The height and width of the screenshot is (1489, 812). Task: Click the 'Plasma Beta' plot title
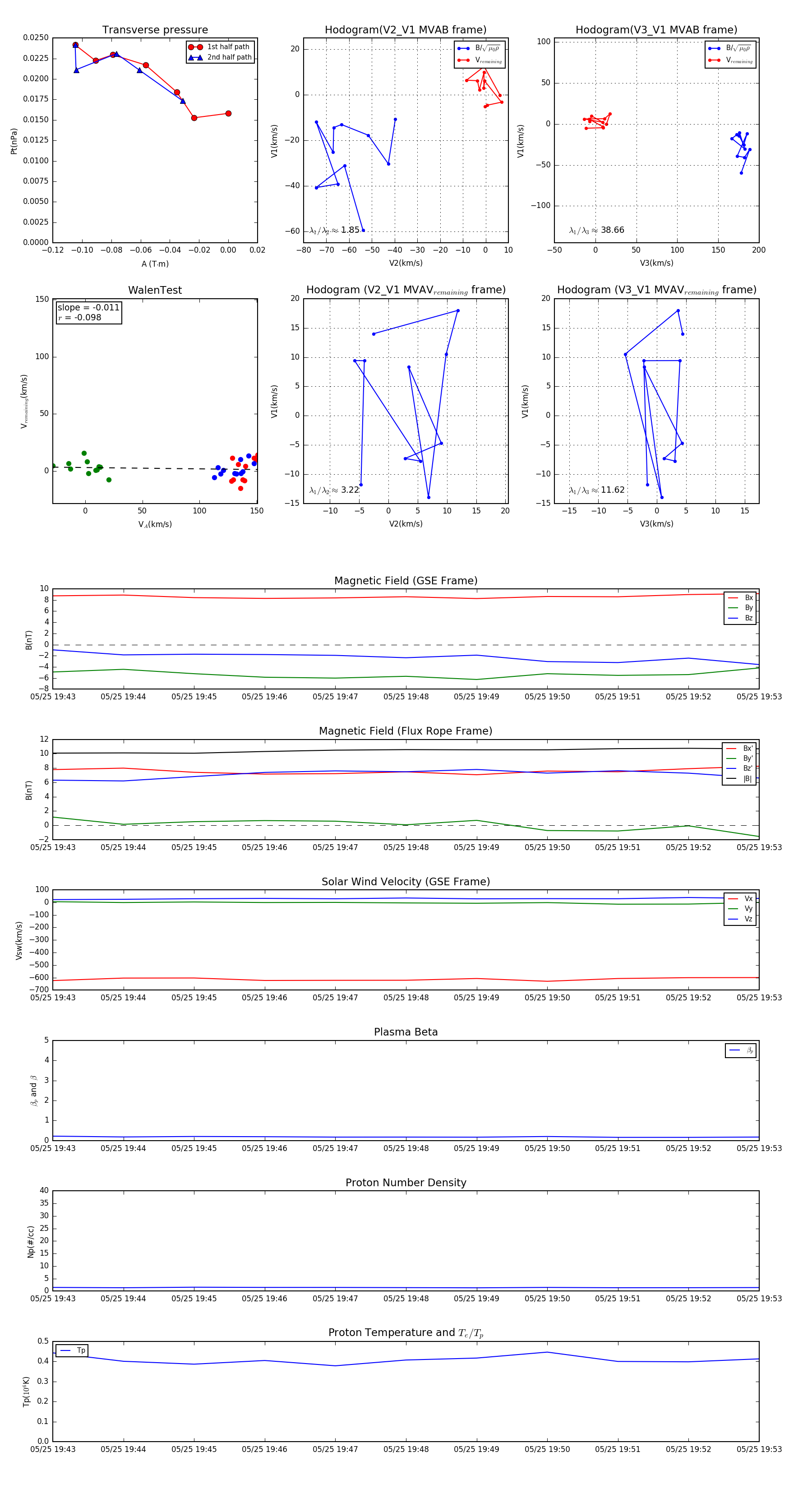pos(406,1032)
